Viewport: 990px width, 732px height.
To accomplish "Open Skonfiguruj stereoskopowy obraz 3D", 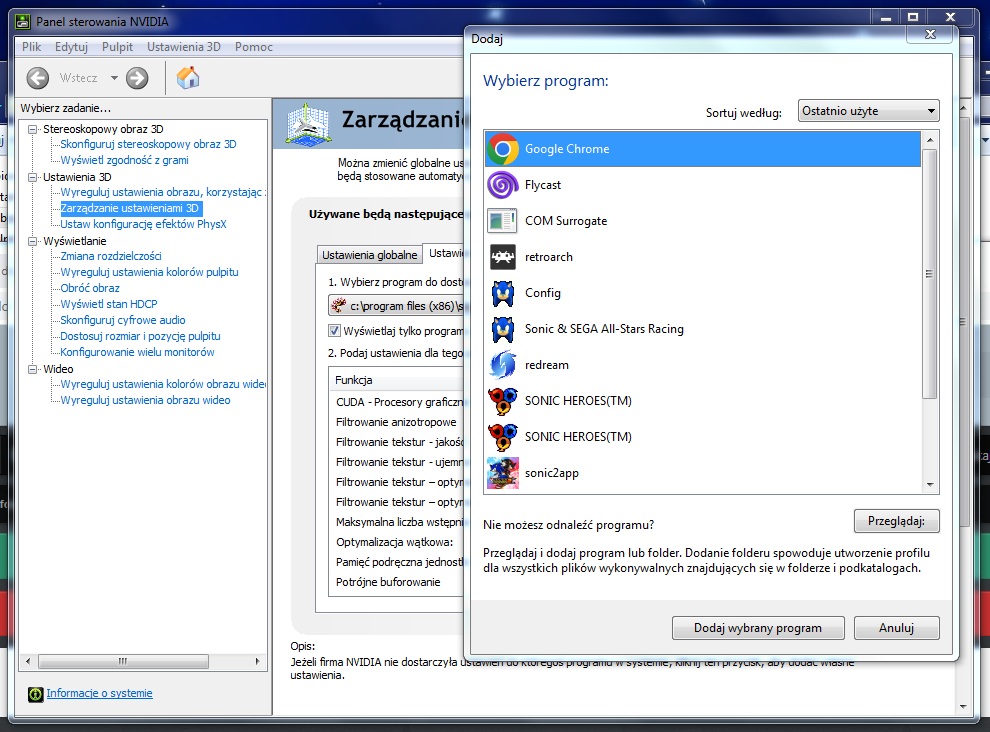I will pyautogui.click(x=148, y=144).
